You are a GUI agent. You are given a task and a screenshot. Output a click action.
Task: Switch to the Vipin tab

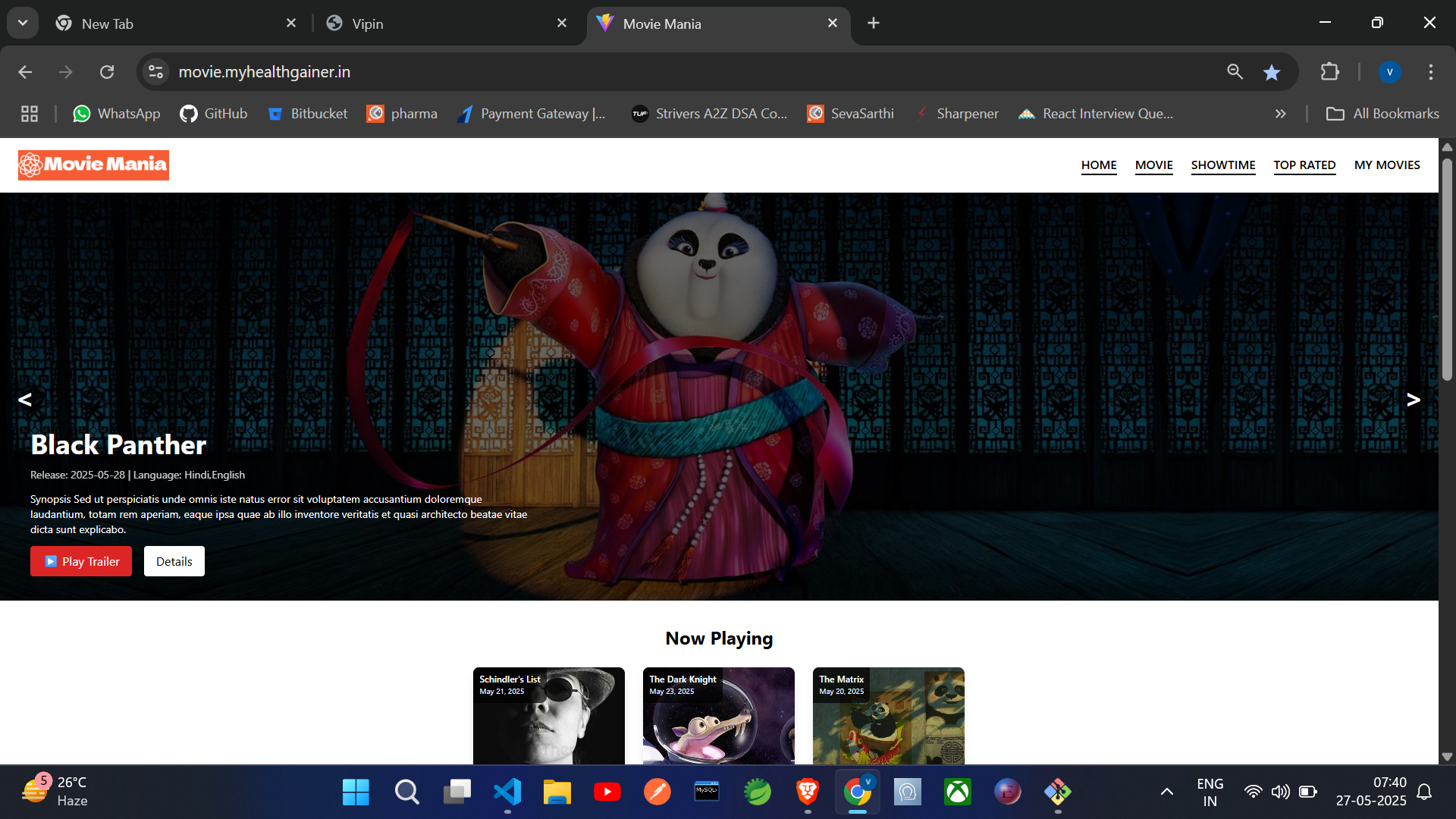tap(447, 24)
